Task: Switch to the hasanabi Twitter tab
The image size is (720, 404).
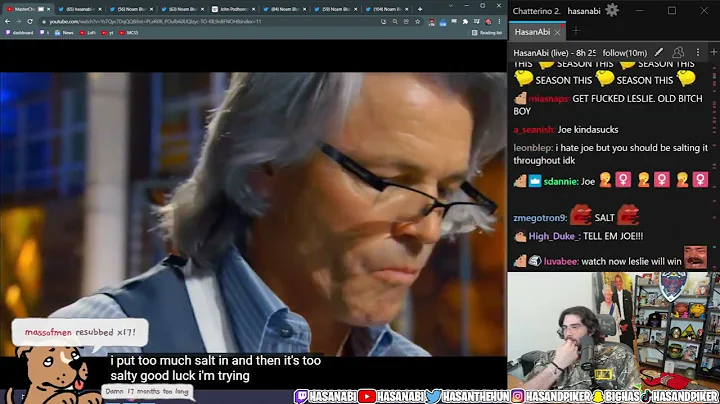Action: click(x=79, y=9)
